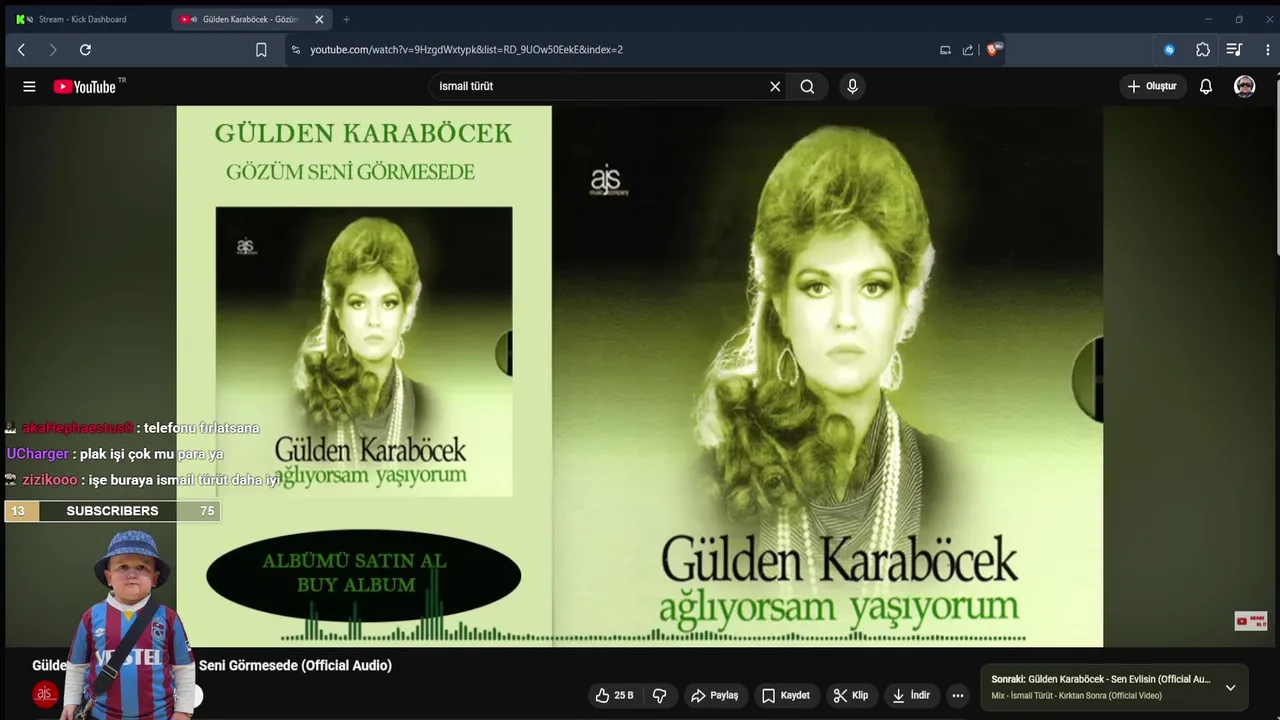The height and width of the screenshot is (720, 1280).
Task: Open more actions three-dot menu
Action: click(x=958, y=695)
